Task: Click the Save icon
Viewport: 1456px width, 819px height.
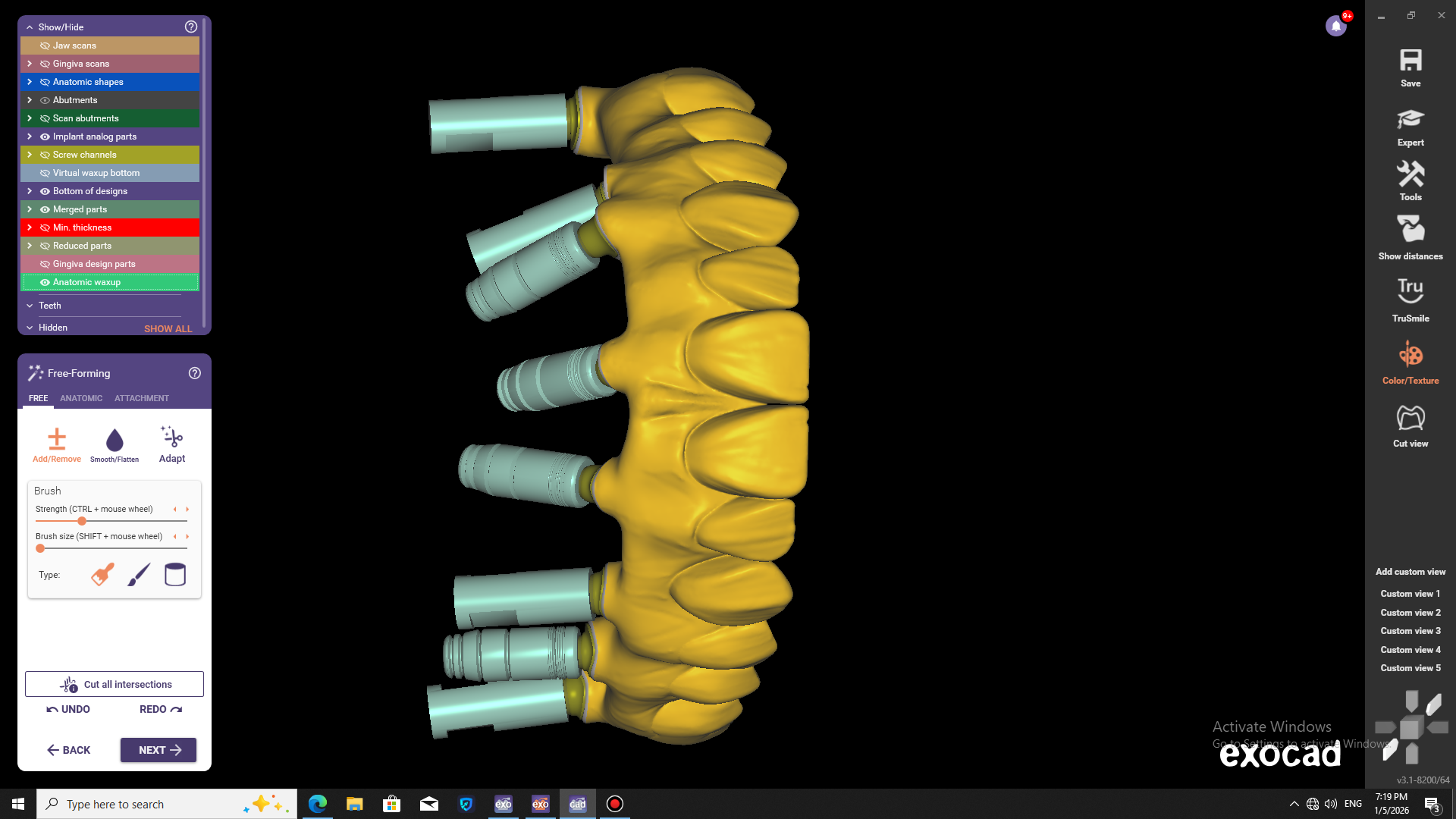Action: 1410,61
